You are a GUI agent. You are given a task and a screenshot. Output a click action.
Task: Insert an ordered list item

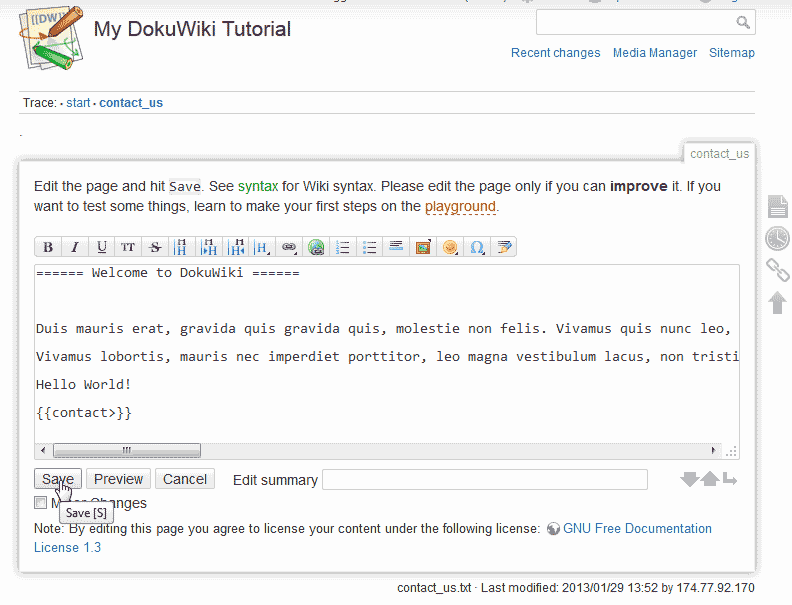click(343, 247)
